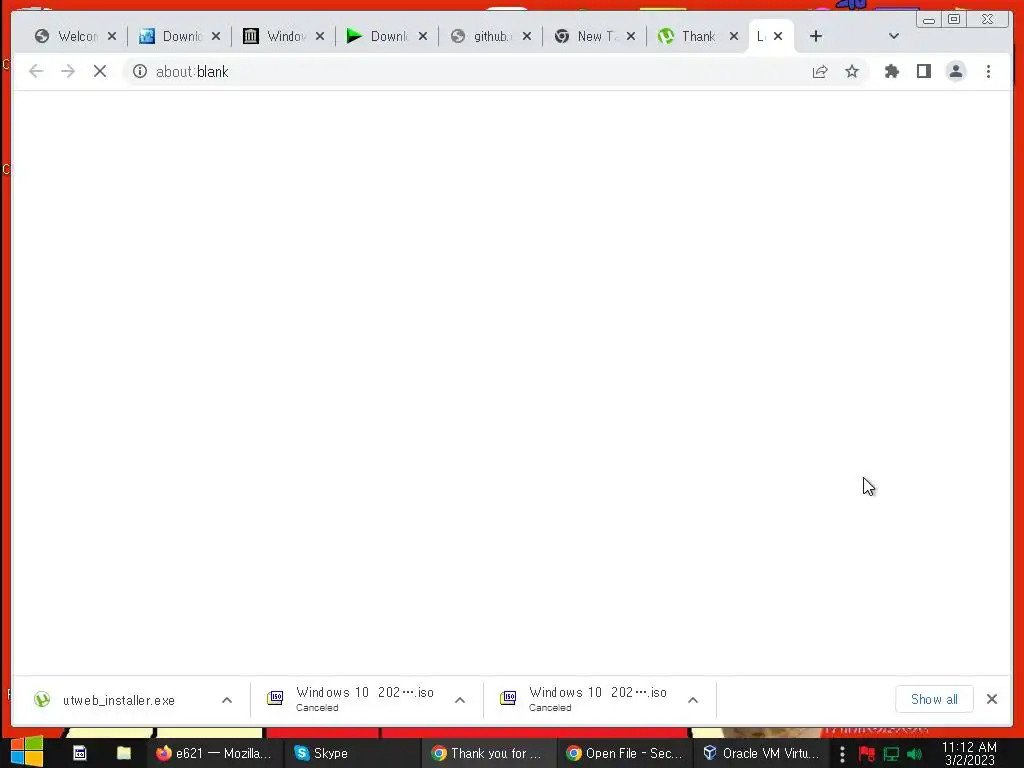The height and width of the screenshot is (768, 1024).
Task: Switch to the Download tab with green arrow
Action: click(x=379, y=37)
